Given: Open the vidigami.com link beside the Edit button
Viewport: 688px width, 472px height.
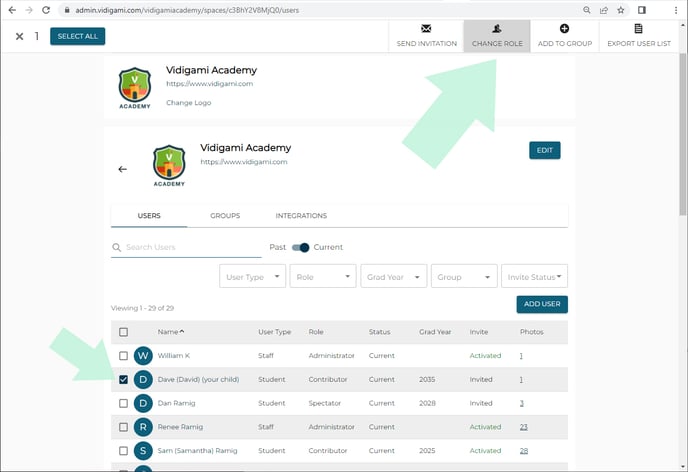Looking at the screenshot, I should click(244, 162).
